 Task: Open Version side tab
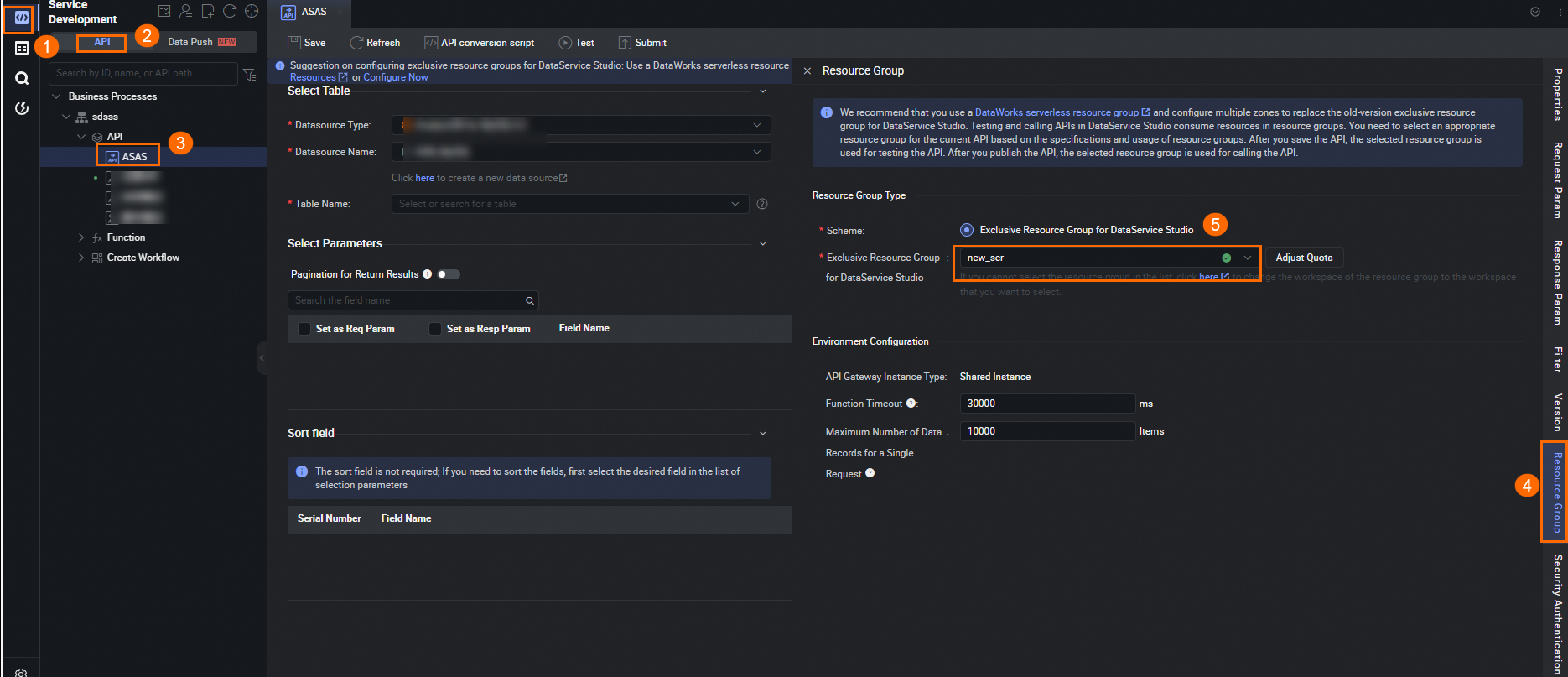coord(1557,412)
